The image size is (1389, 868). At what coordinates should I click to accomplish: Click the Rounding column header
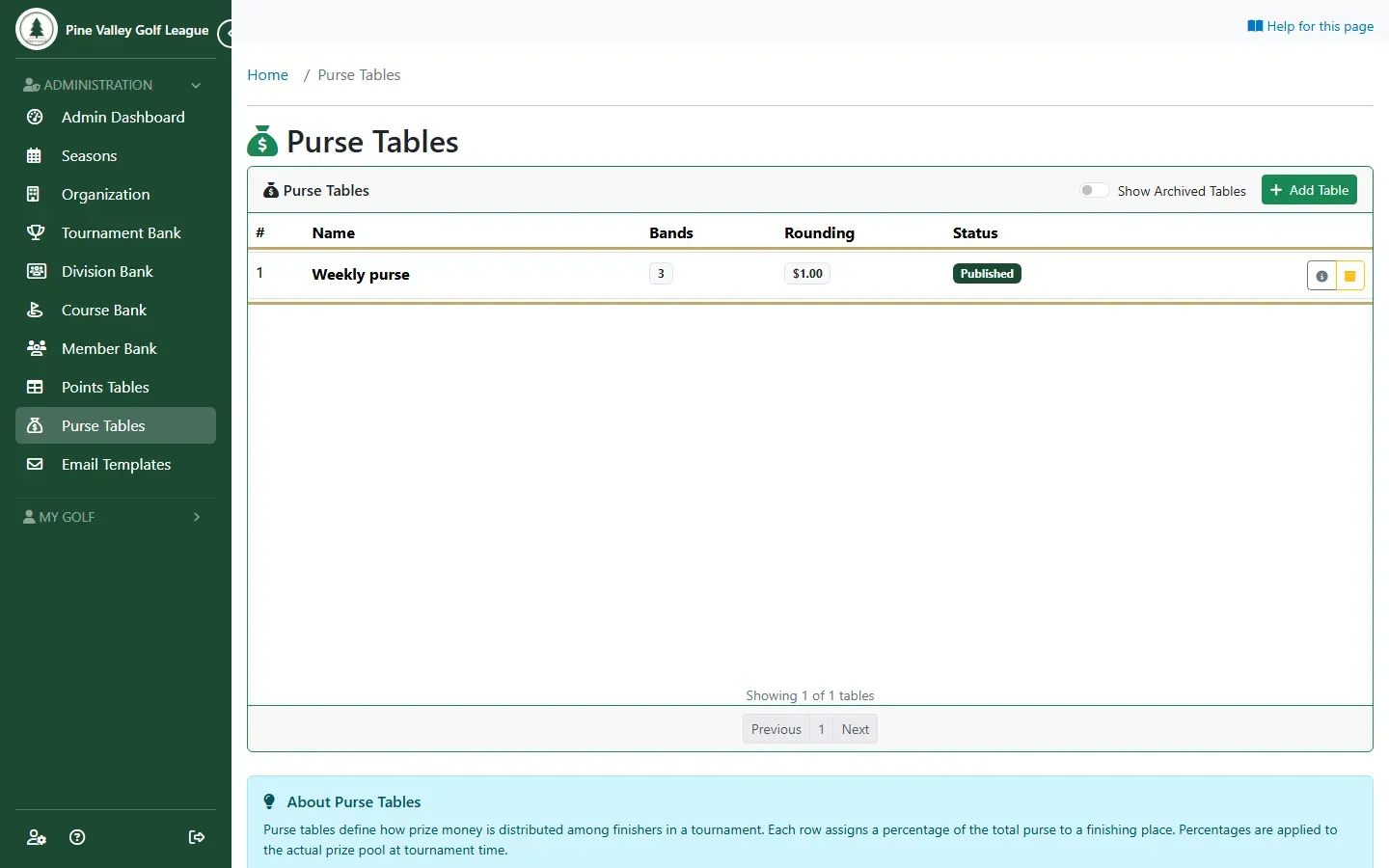[819, 233]
